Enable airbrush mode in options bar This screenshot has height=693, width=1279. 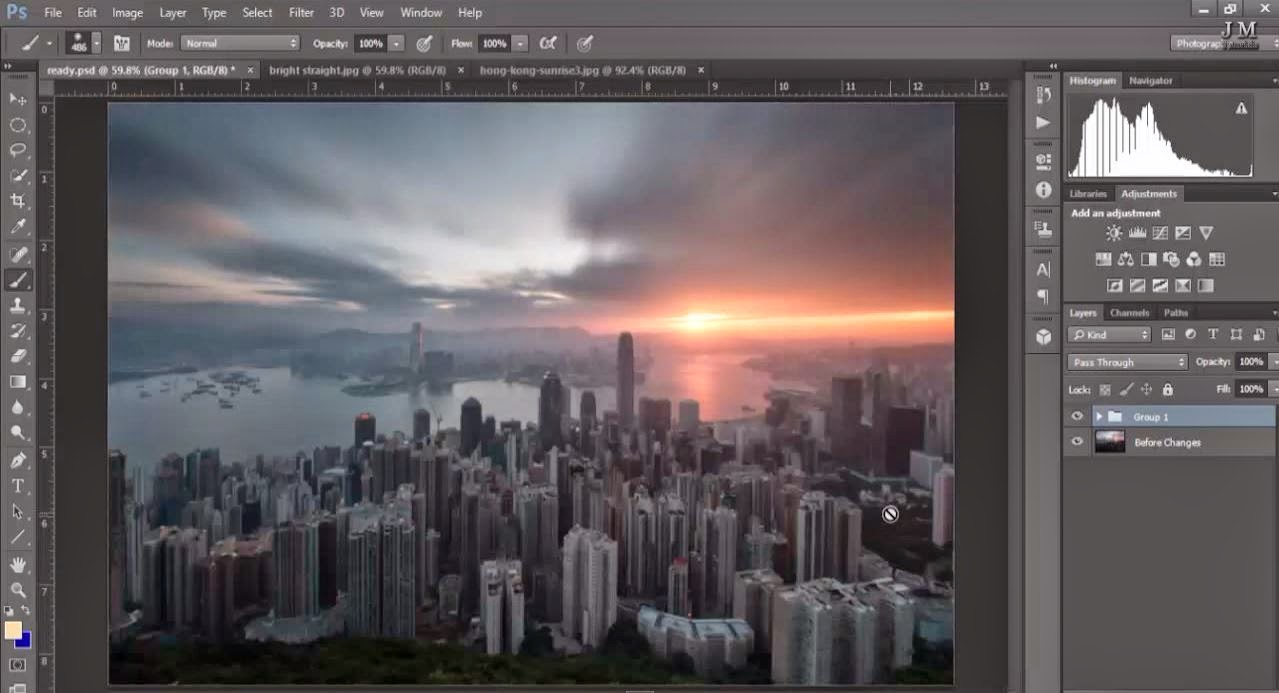548,43
